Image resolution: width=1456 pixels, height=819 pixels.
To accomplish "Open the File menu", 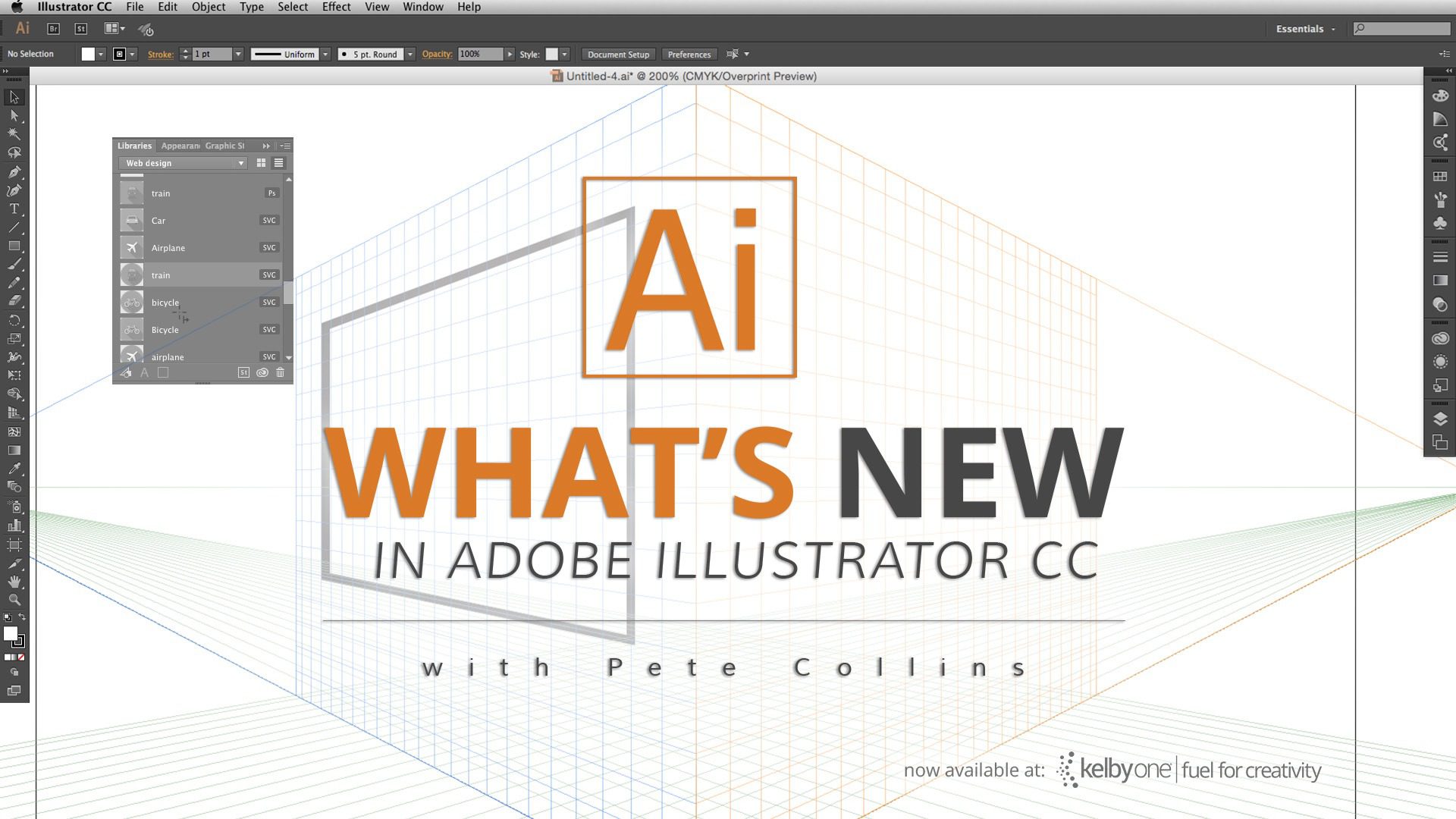I will [135, 7].
